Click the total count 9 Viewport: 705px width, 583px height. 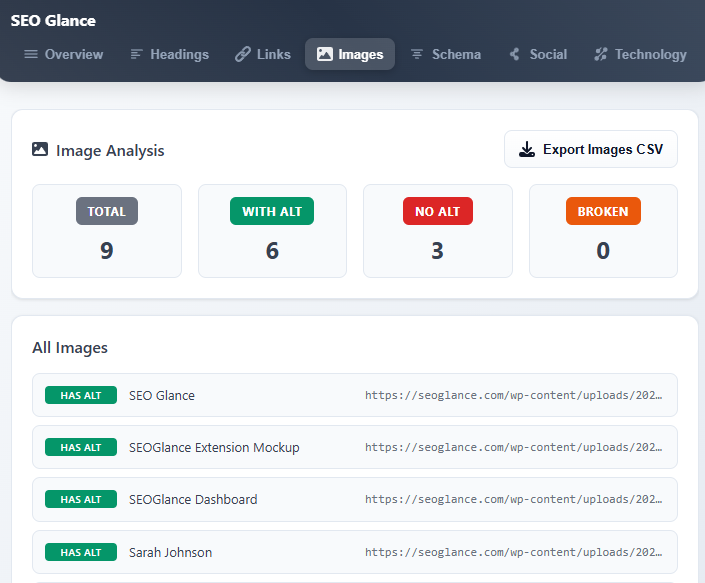[107, 251]
